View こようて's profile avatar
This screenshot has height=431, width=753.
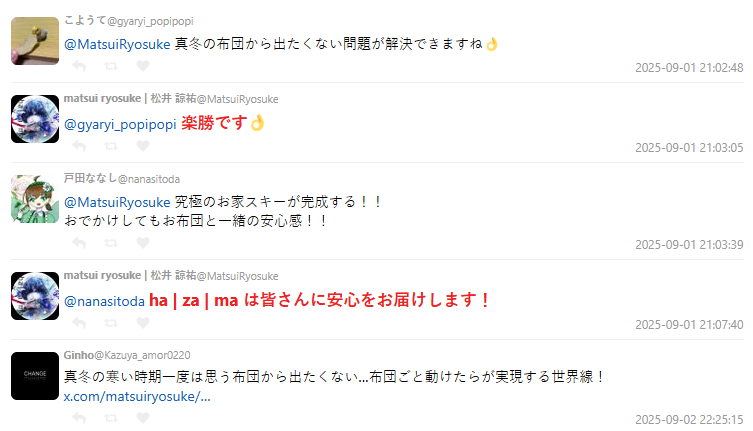click(x=35, y=41)
